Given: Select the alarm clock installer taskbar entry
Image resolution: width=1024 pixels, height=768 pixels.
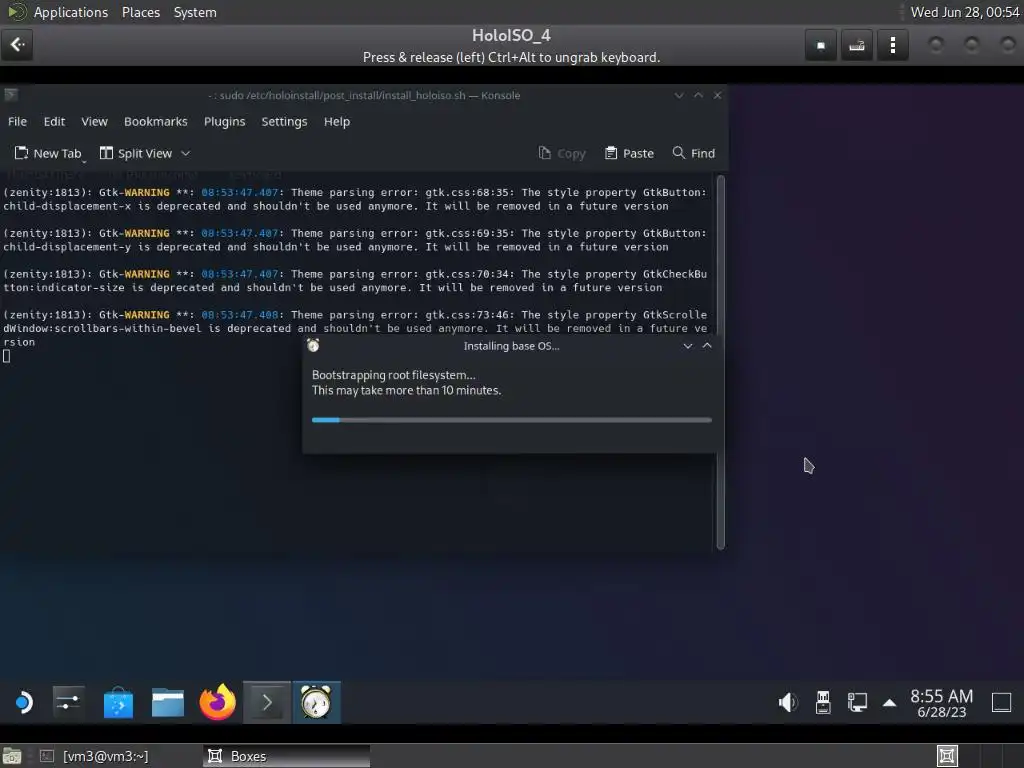Looking at the screenshot, I should click(317, 703).
